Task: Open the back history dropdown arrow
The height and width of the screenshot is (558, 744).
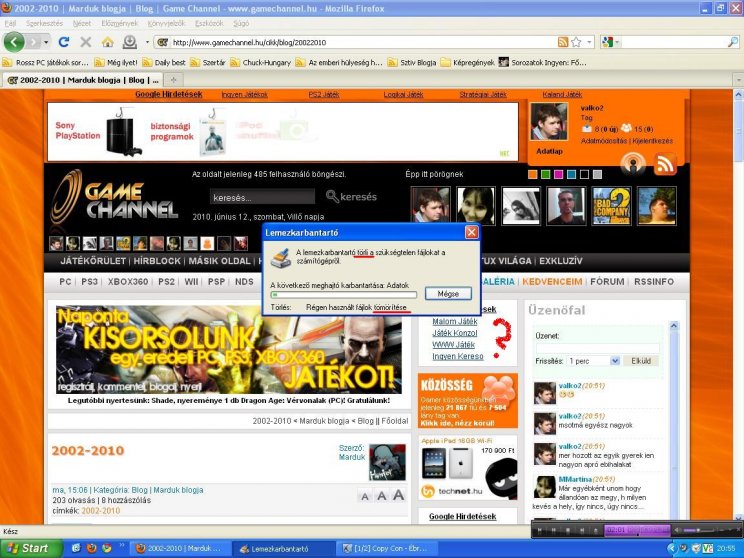Action: point(46,42)
